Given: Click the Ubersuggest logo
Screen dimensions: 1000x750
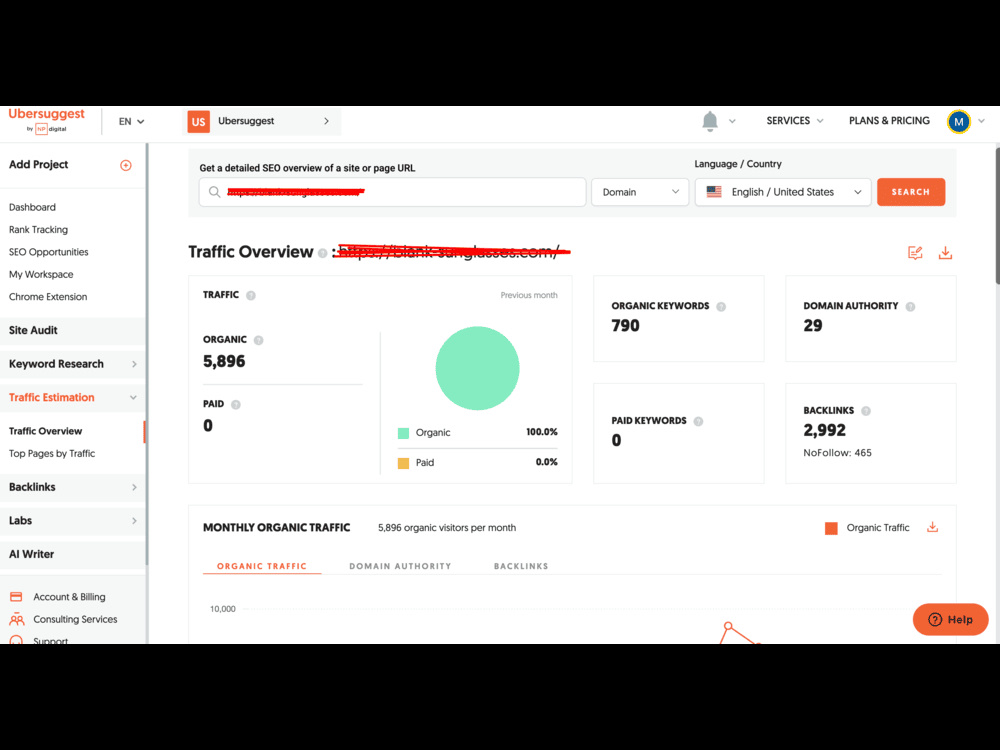Looking at the screenshot, I should click(x=46, y=120).
